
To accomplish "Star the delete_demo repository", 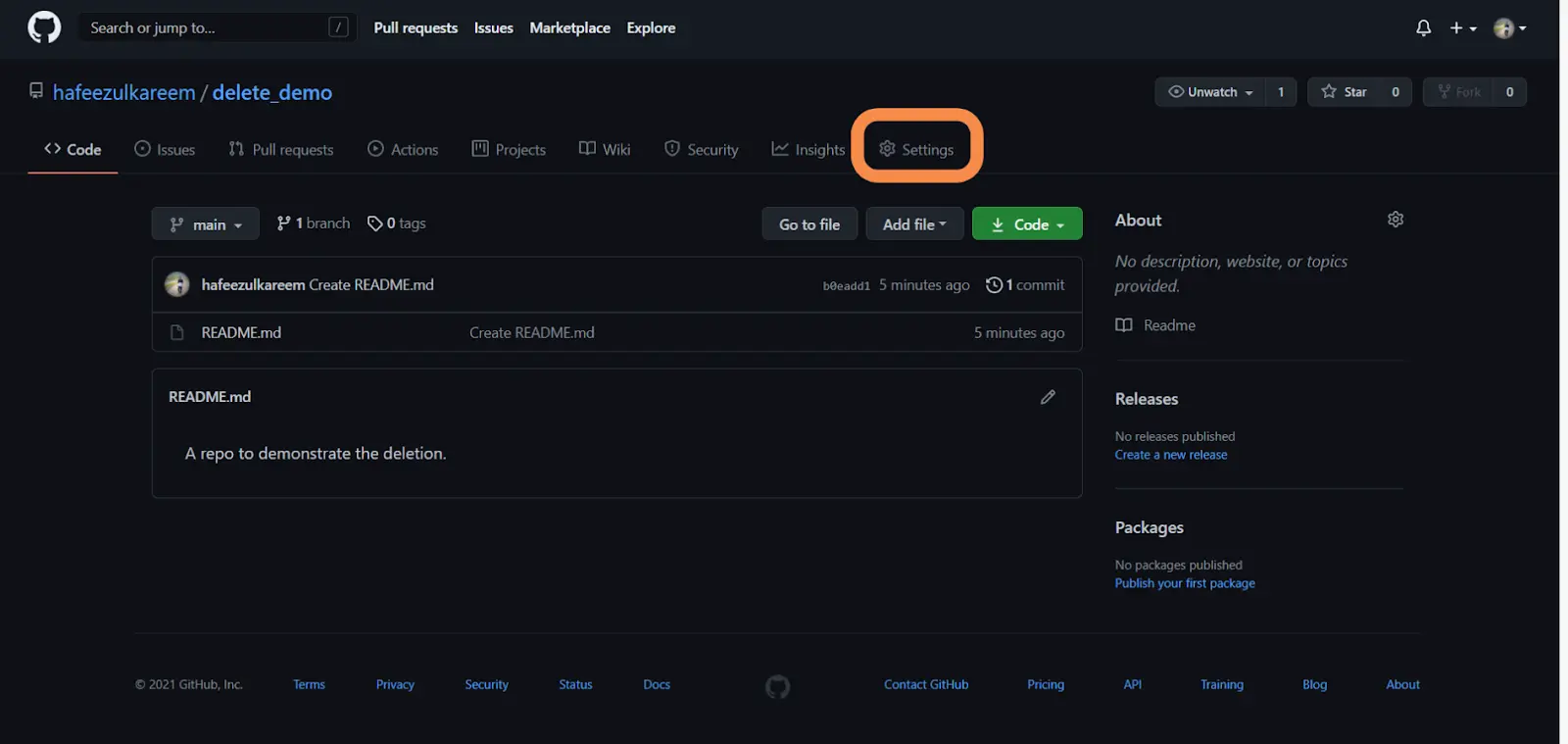I will [x=1345, y=92].
